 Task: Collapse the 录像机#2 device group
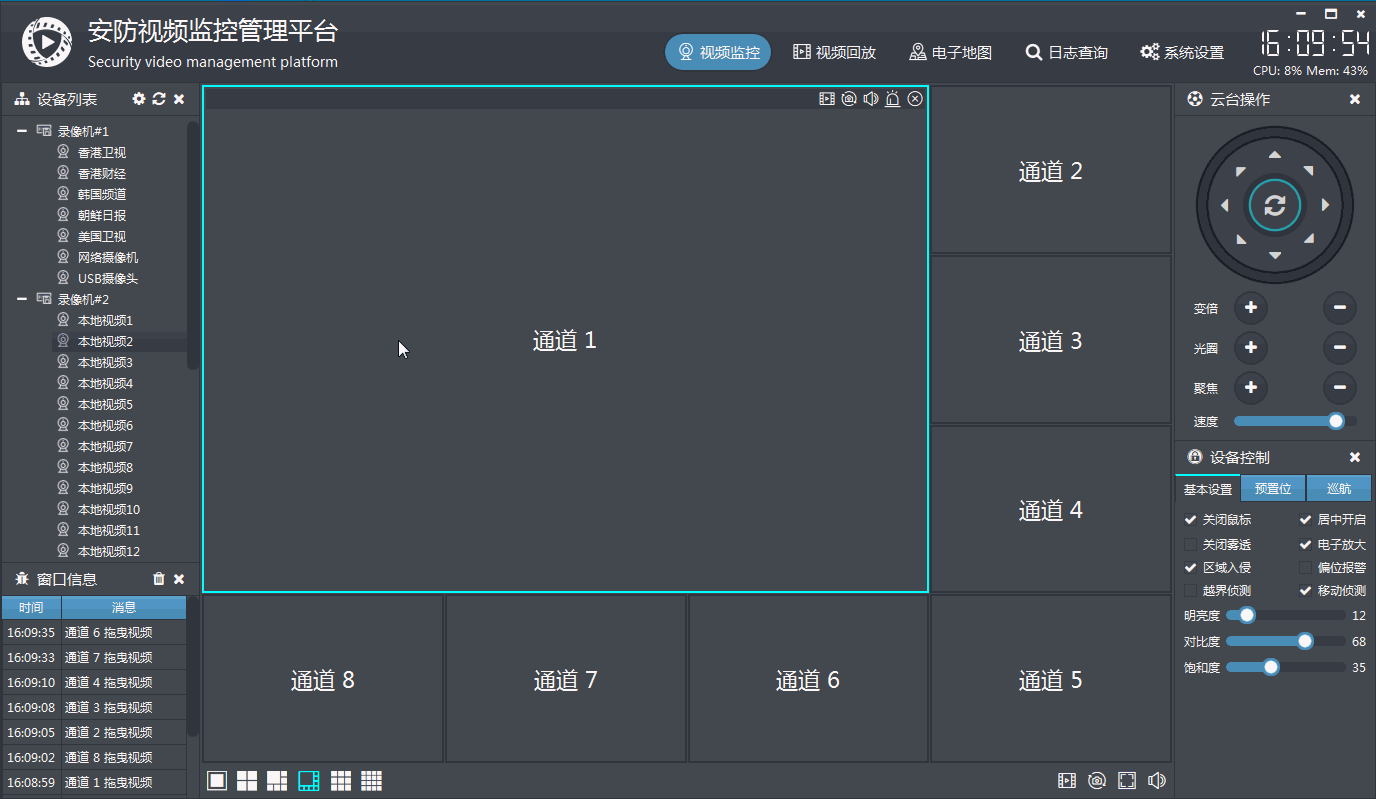point(22,298)
